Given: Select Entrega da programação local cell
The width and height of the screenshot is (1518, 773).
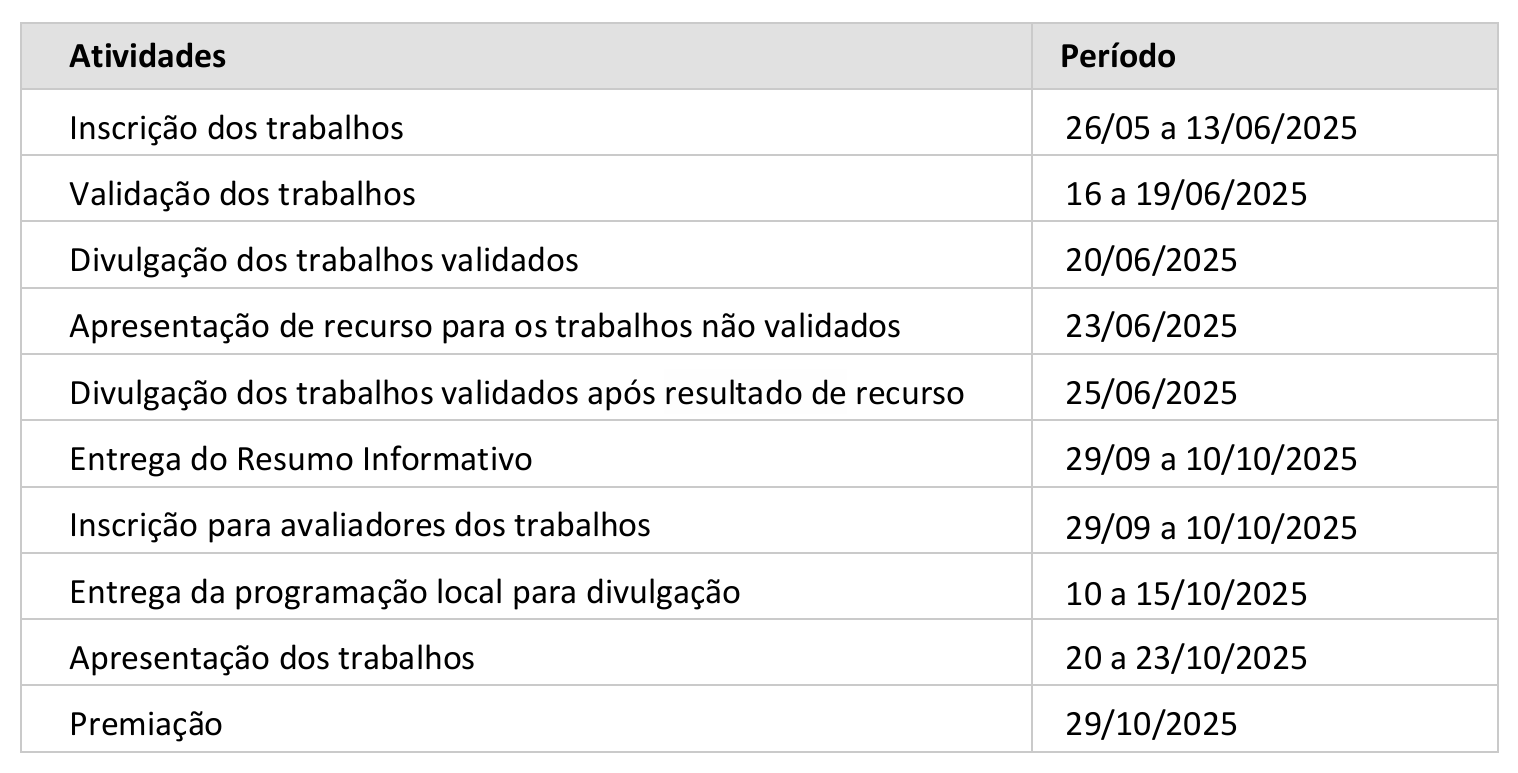Looking at the screenshot, I should (526, 586).
